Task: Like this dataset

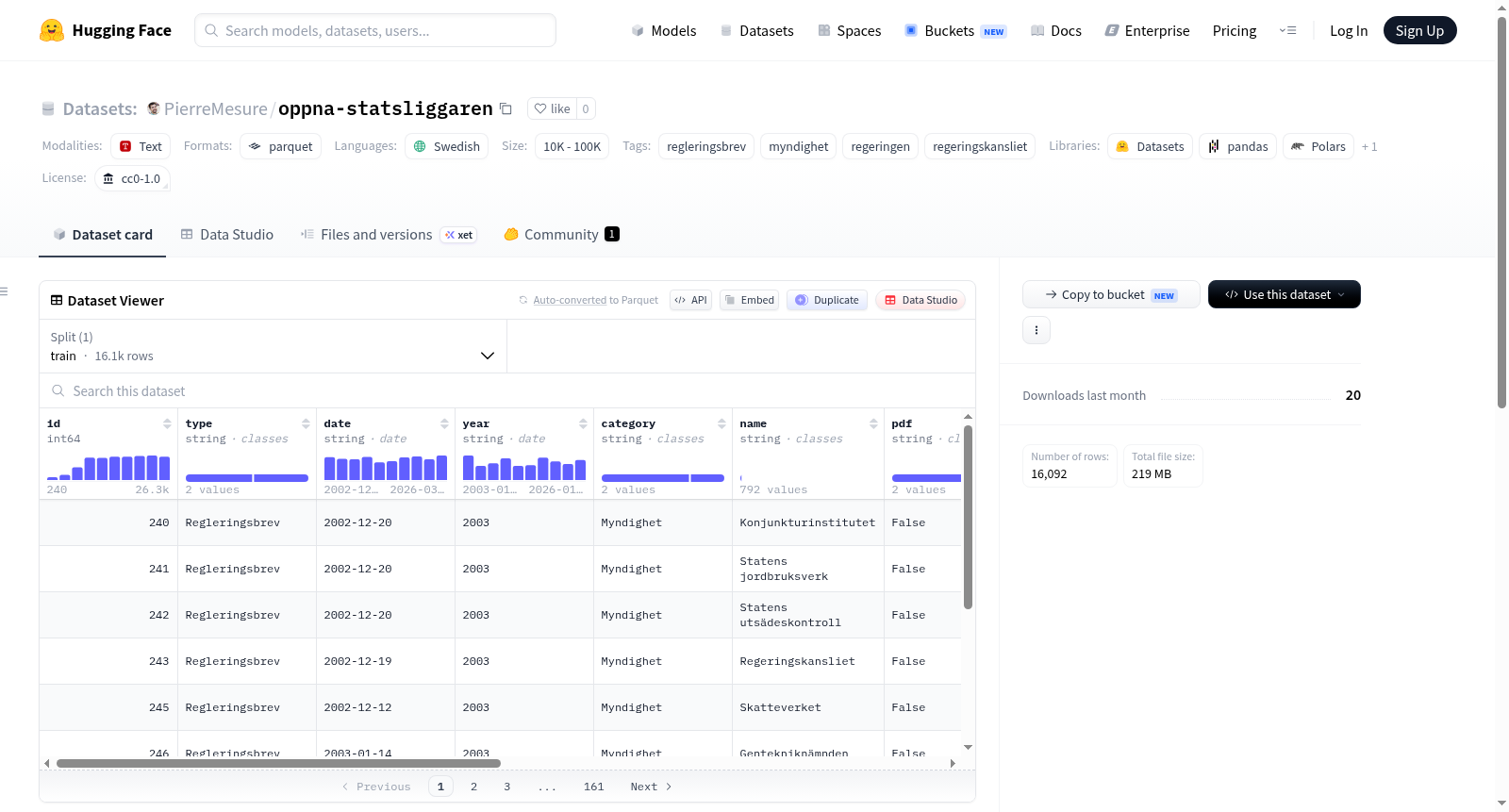Action: tap(553, 108)
